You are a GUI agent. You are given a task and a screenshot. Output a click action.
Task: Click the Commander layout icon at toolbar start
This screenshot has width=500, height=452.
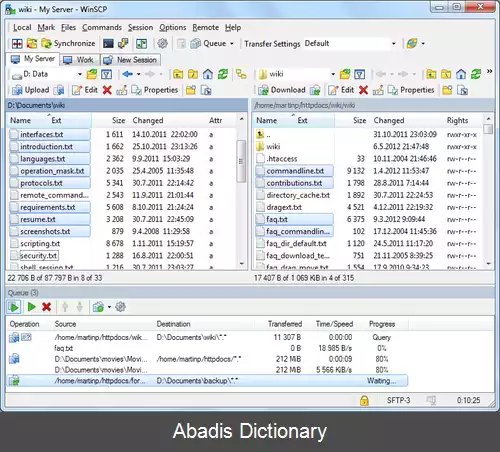[17, 43]
